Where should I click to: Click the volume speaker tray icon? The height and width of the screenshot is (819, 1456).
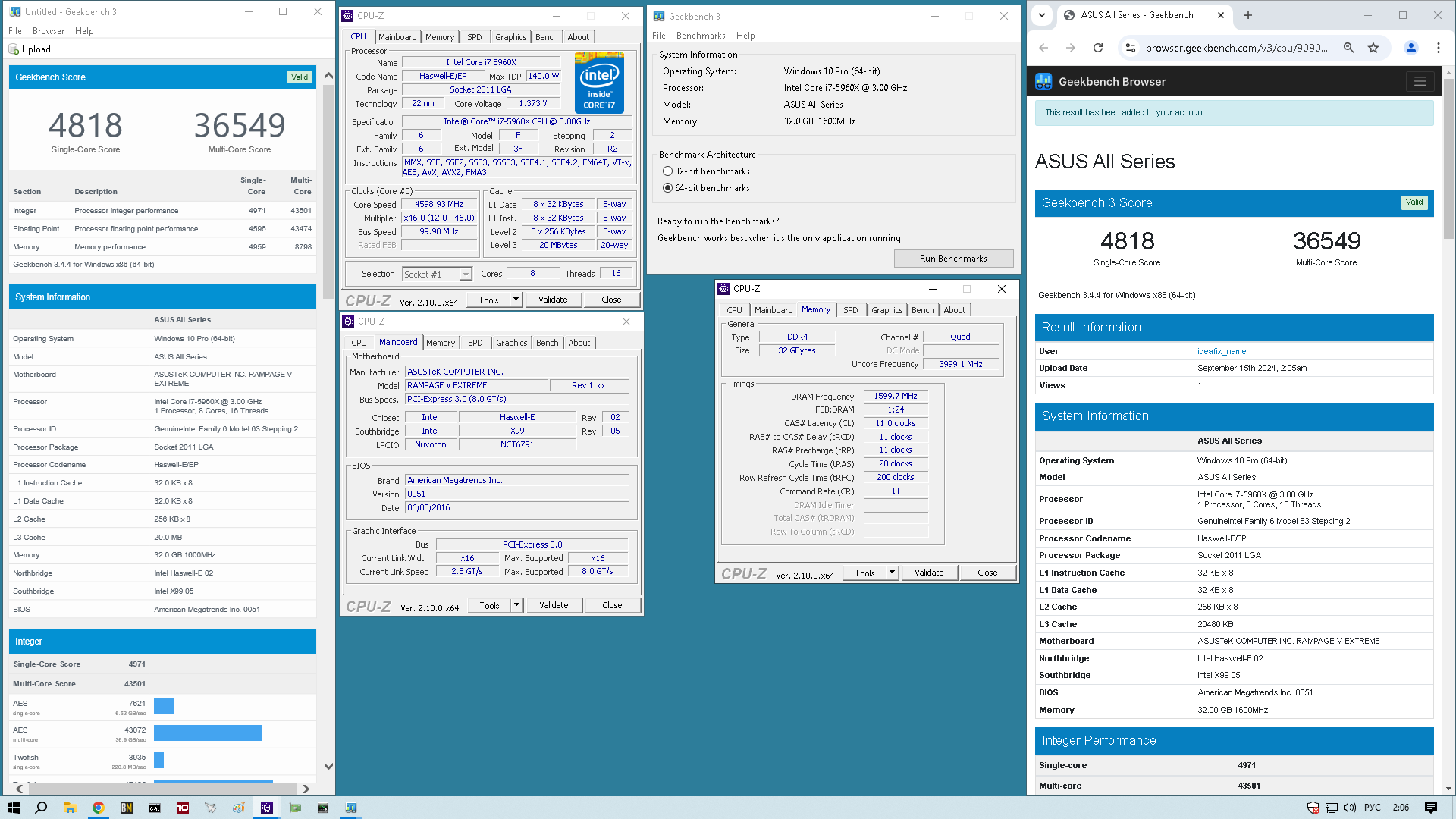pyautogui.click(x=1350, y=808)
